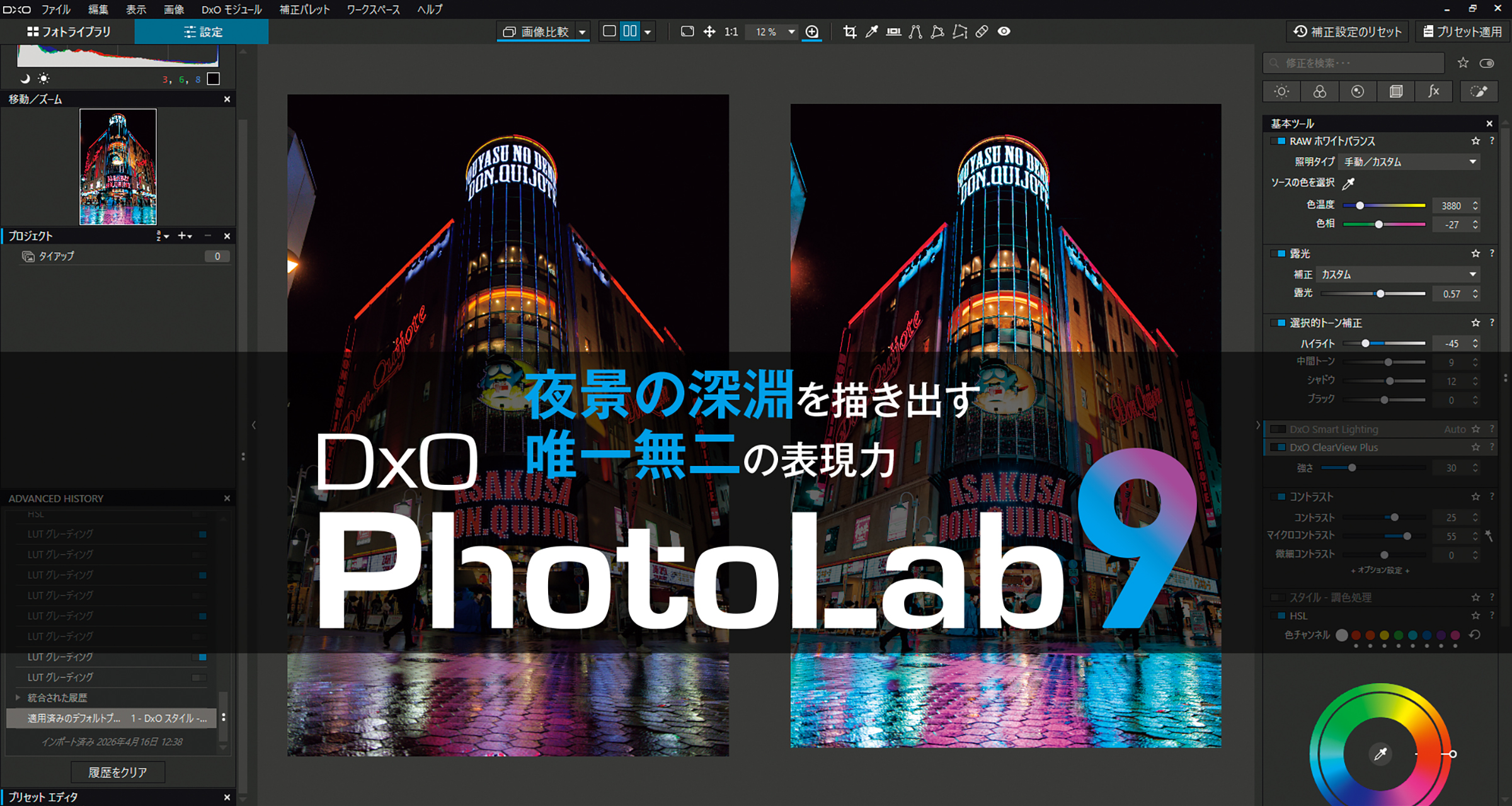Expand 統合された履歴 entry
Image resolution: width=1512 pixels, height=806 pixels.
tap(18, 698)
